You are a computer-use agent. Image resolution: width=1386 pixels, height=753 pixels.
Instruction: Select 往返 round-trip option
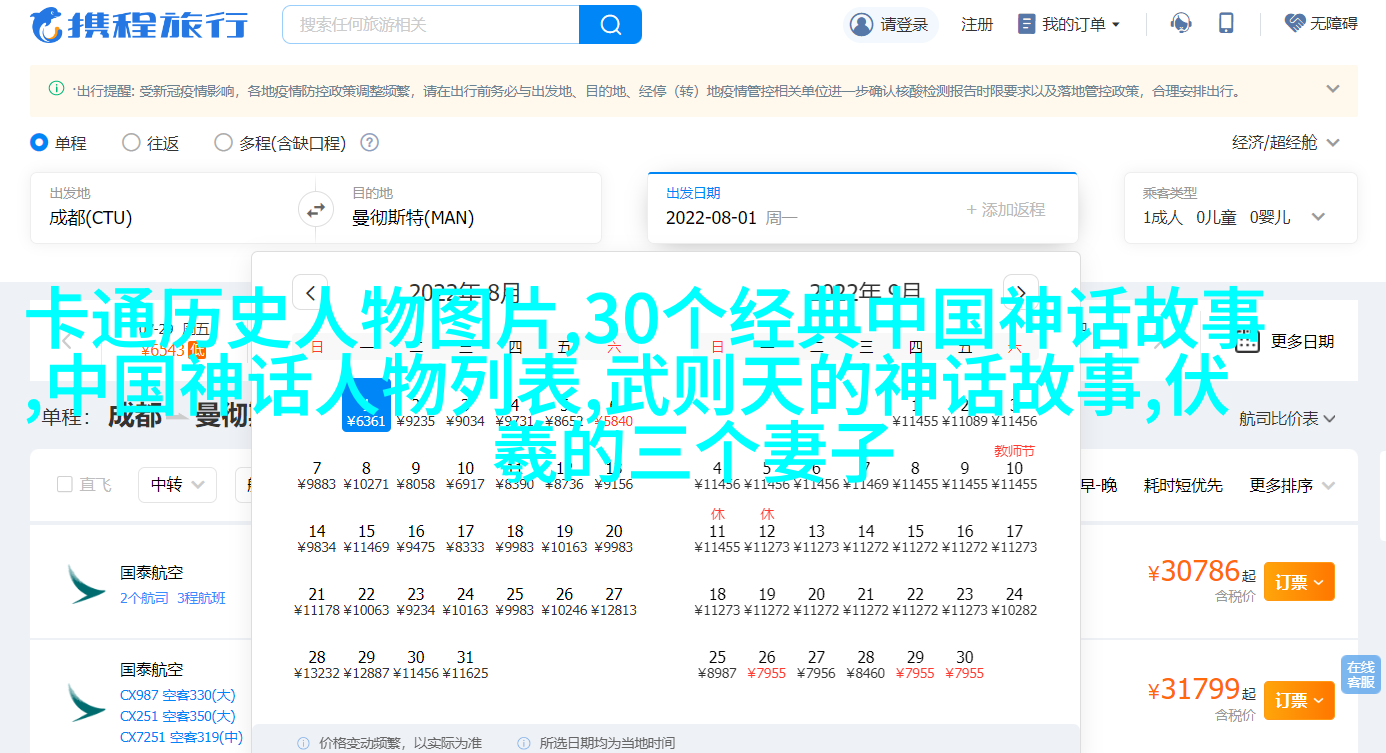click(x=150, y=143)
